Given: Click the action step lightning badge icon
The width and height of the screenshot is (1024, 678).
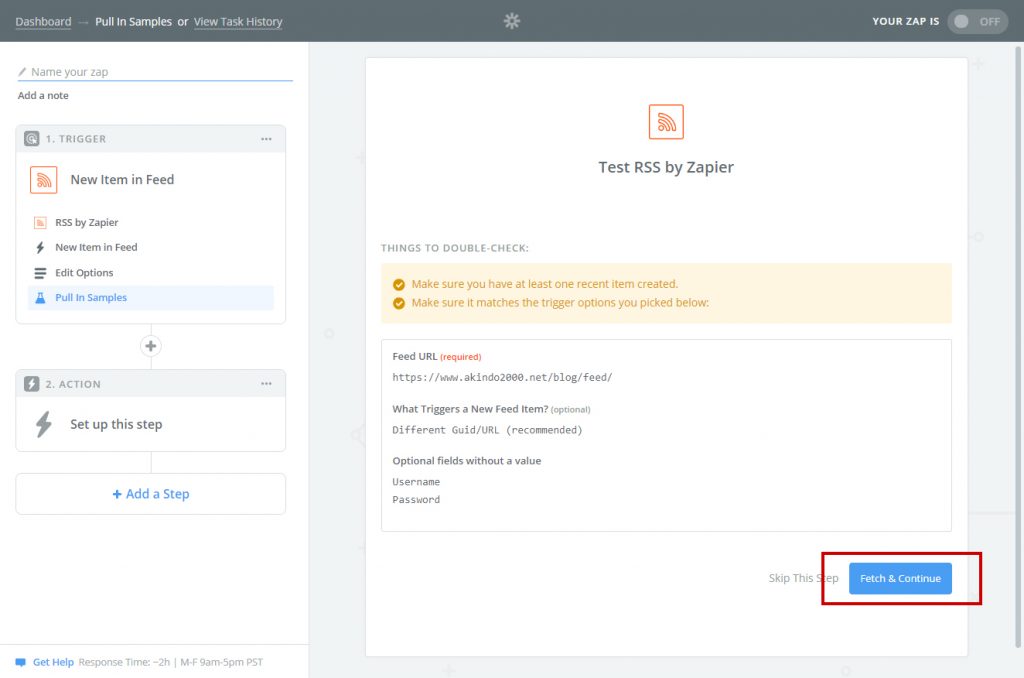Looking at the screenshot, I should tap(31, 384).
